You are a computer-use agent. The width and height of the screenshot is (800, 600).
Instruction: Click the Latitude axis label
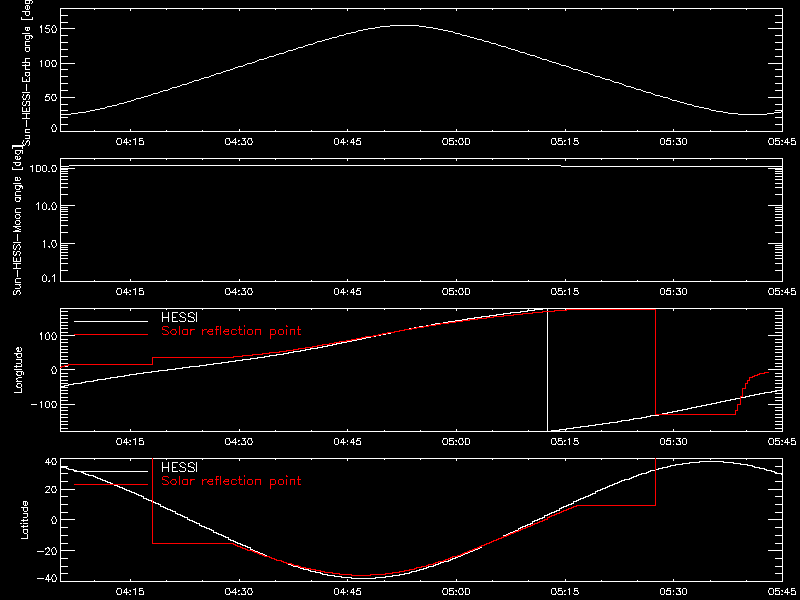(x=23, y=520)
